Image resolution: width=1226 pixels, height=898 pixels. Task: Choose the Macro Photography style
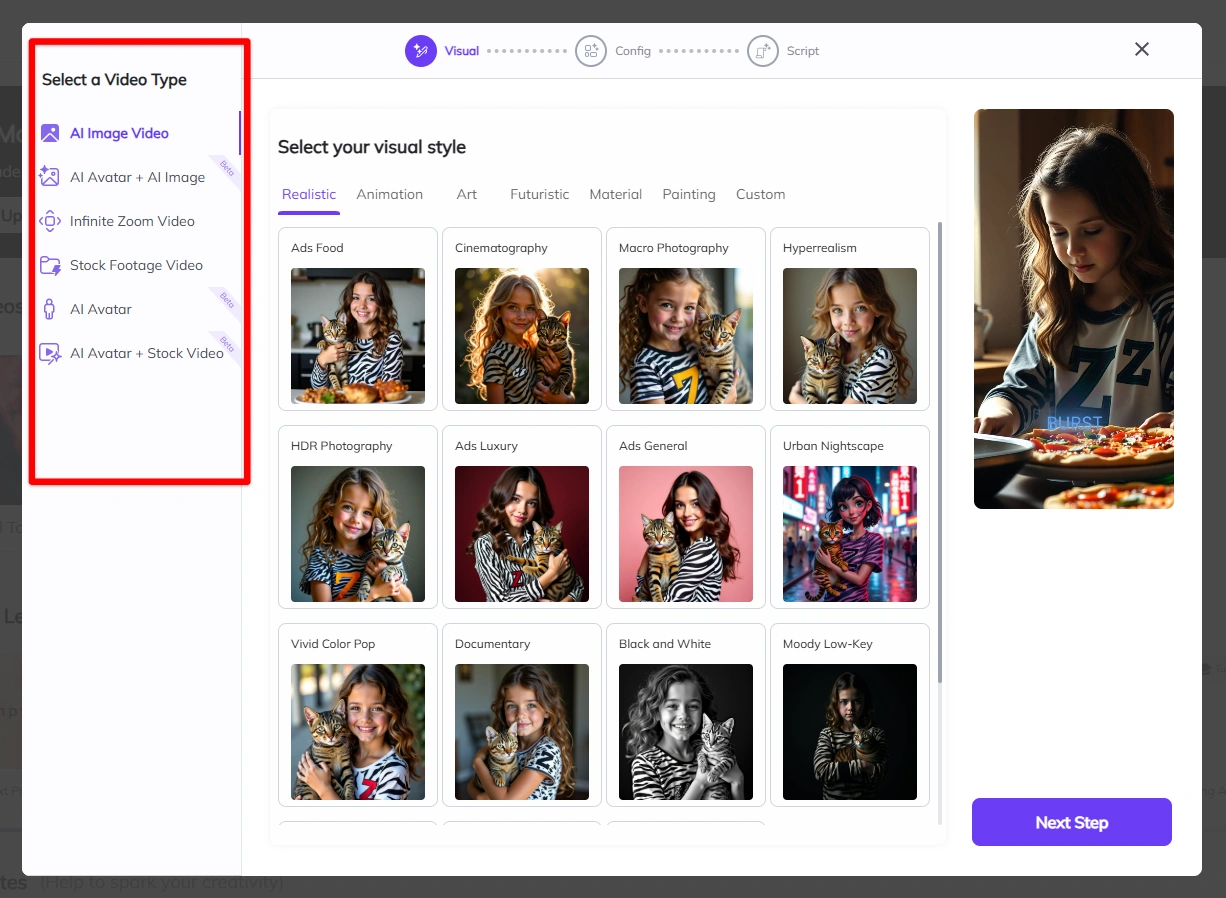pos(686,319)
